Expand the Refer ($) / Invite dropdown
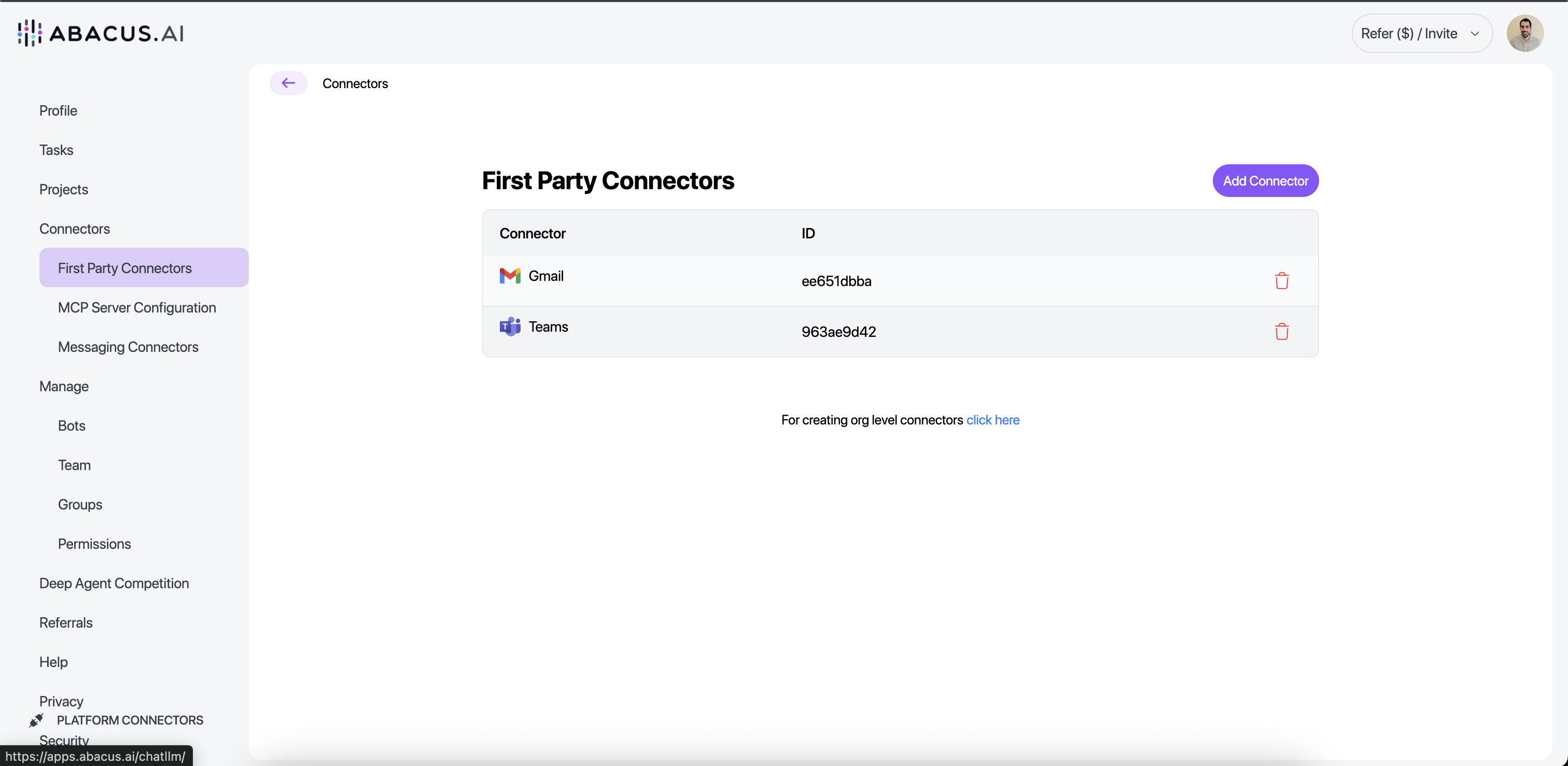1568x766 pixels. [1421, 33]
